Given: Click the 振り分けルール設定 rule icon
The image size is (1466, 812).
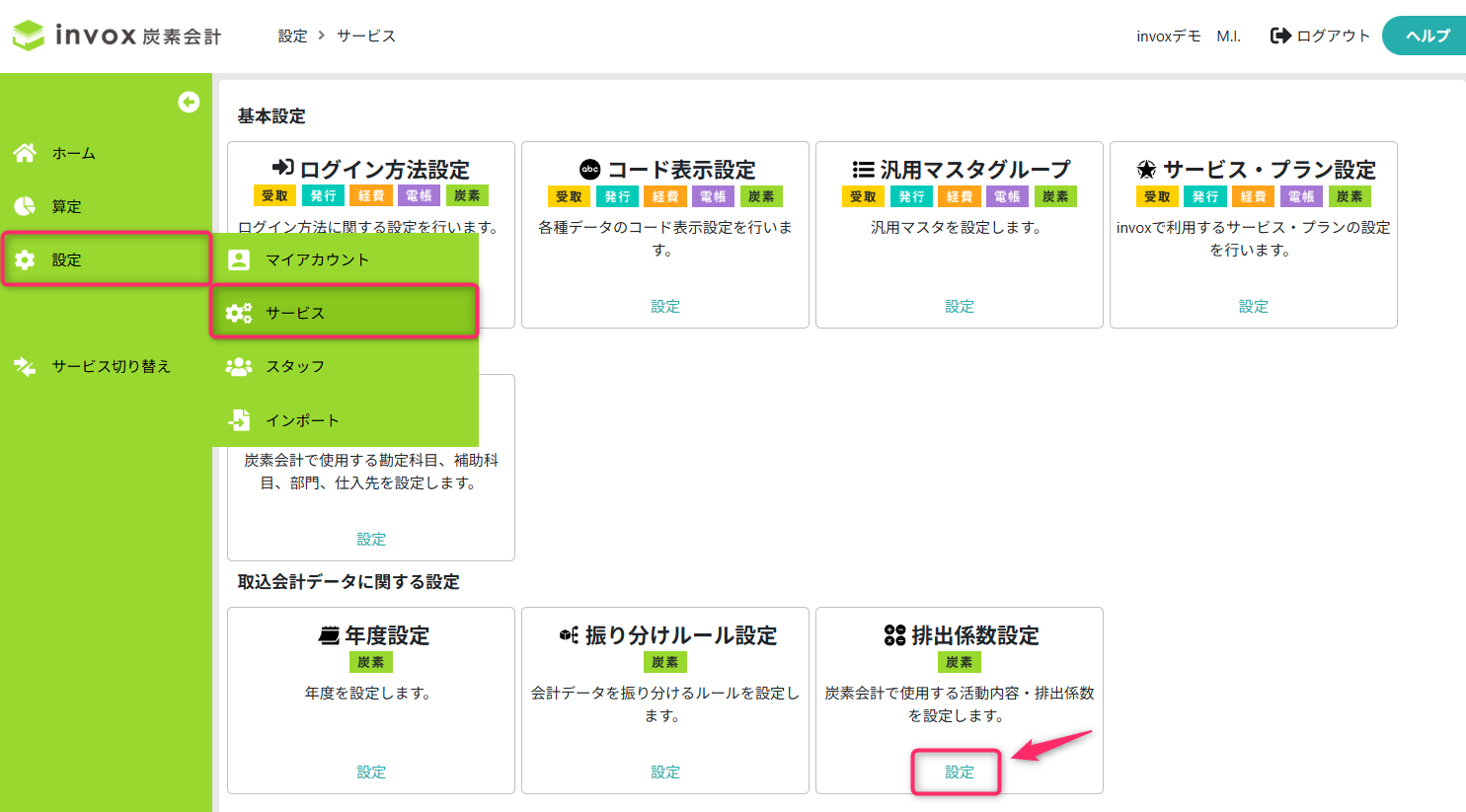Looking at the screenshot, I should 569,634.
